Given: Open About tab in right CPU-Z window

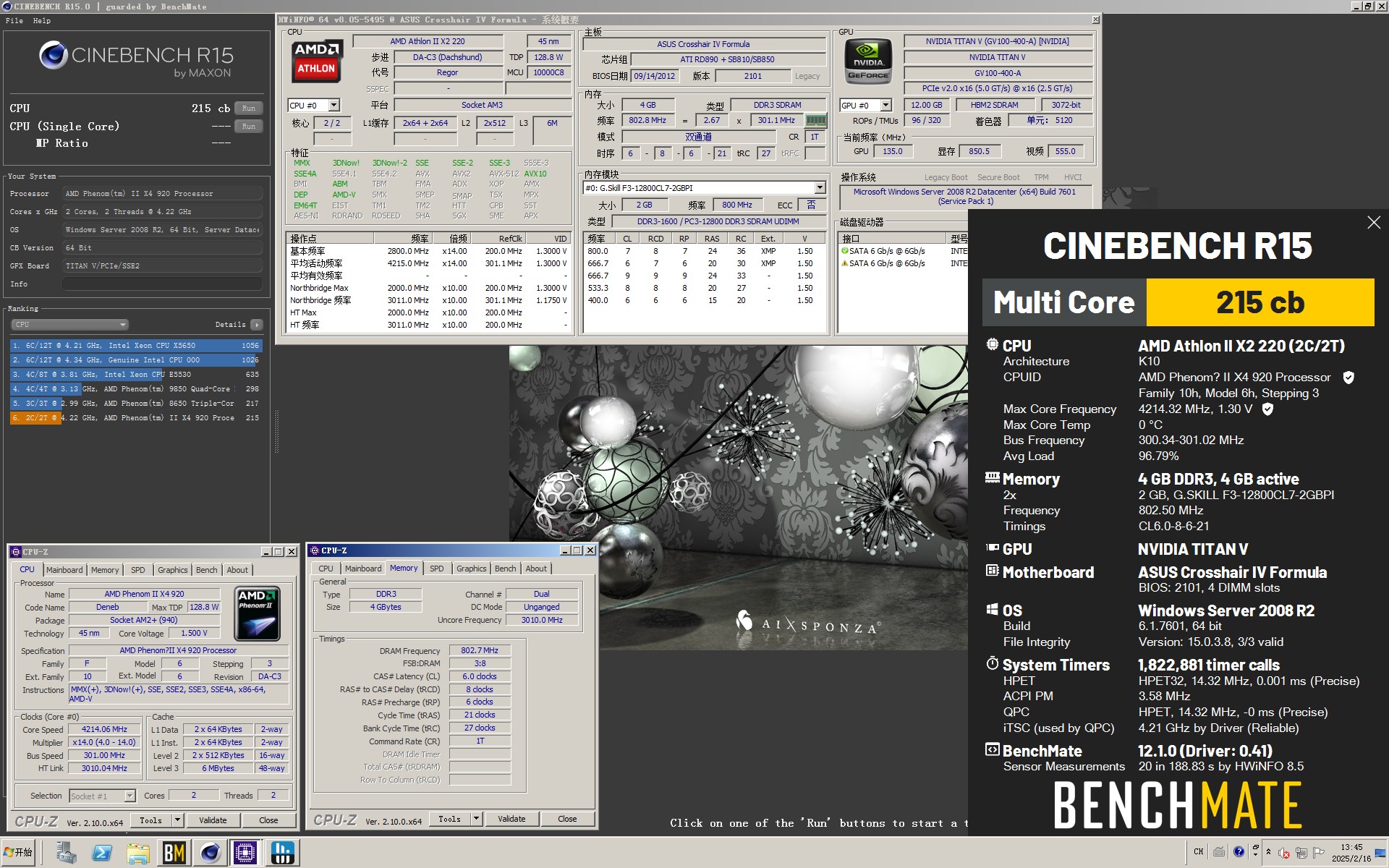Looking at the screenshot, I should click(x=536, y=569).
